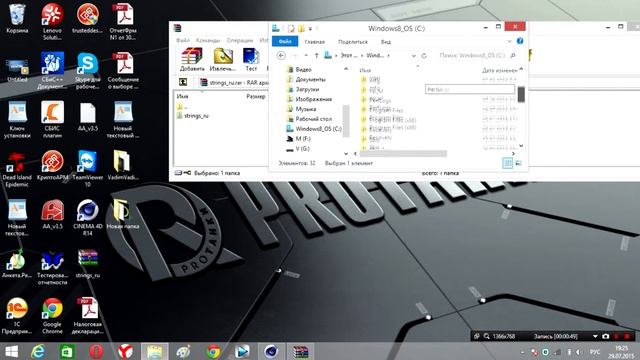The height and width of the screenshot is (360, 640).
Task: Open WinRAR Файл menu
Action: click(x=183, y=40)
